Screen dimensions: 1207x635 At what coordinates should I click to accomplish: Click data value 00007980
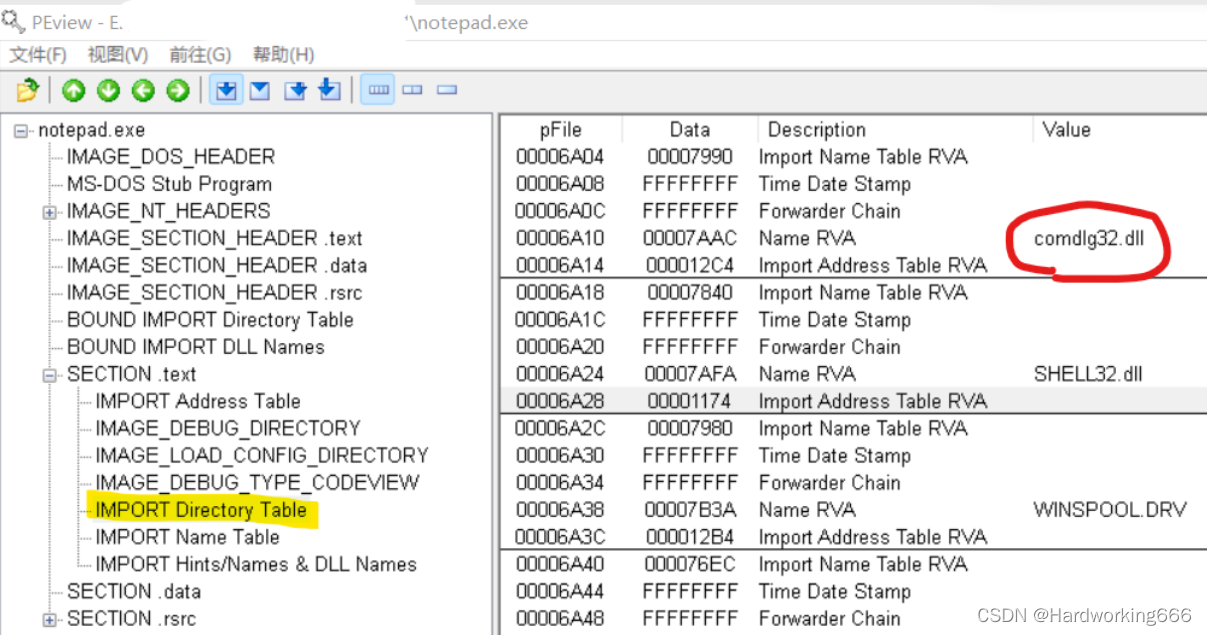[690, 428]
